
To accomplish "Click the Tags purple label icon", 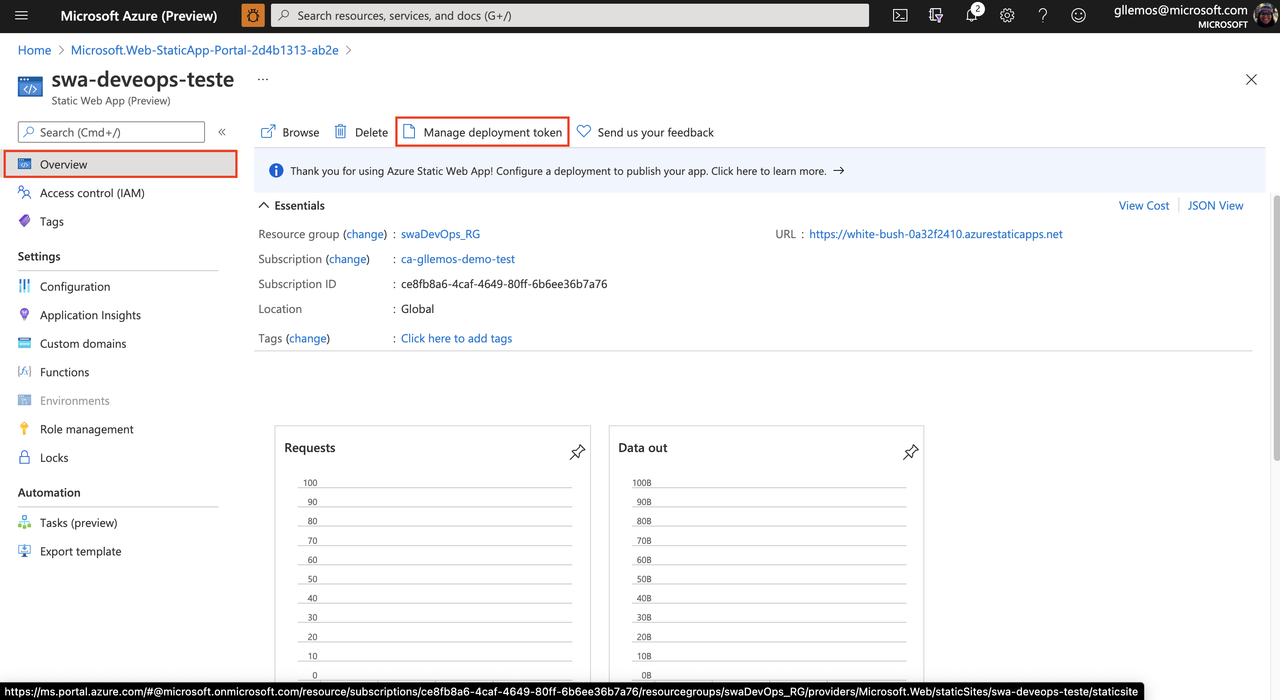I will coord(24,222).
